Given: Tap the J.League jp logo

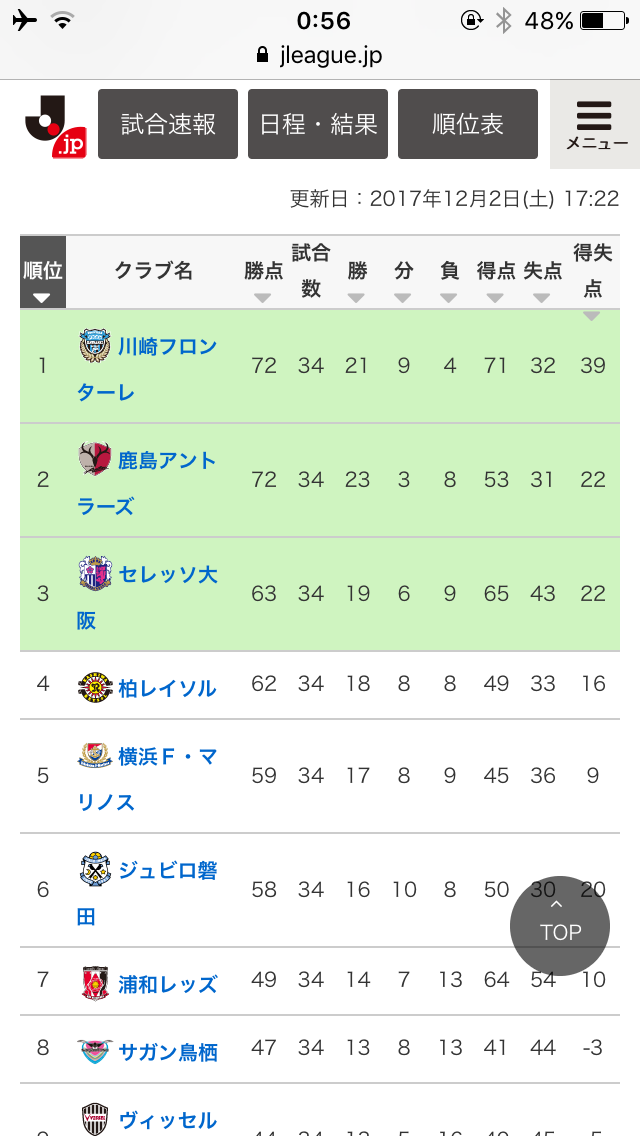Looking at the screenshot, I should [56, 124].
